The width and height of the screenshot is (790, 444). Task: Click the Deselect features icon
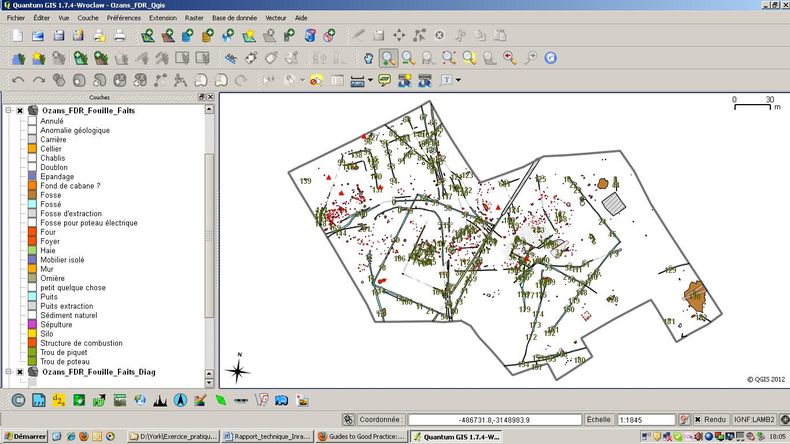point(316,80)
